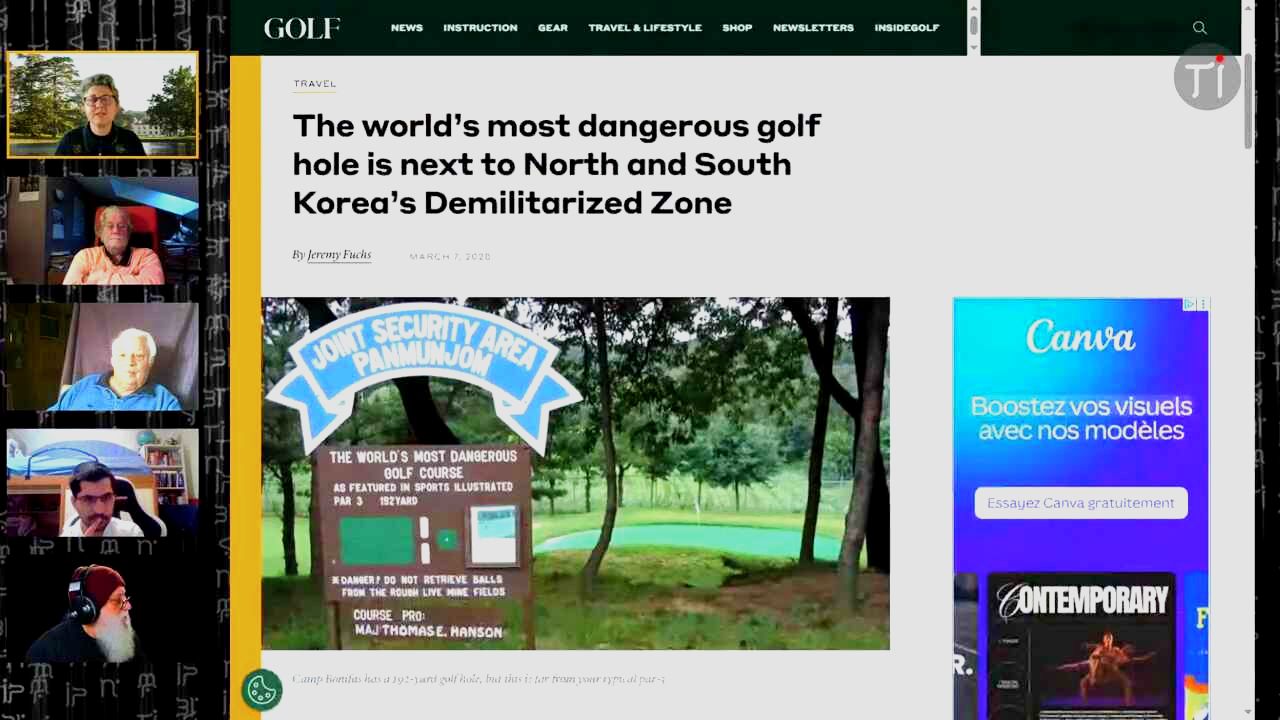The height and width of the screenshot is (720, 1280).
Task: Select the highlighted top participant video thumbnail
Action: 102,105
